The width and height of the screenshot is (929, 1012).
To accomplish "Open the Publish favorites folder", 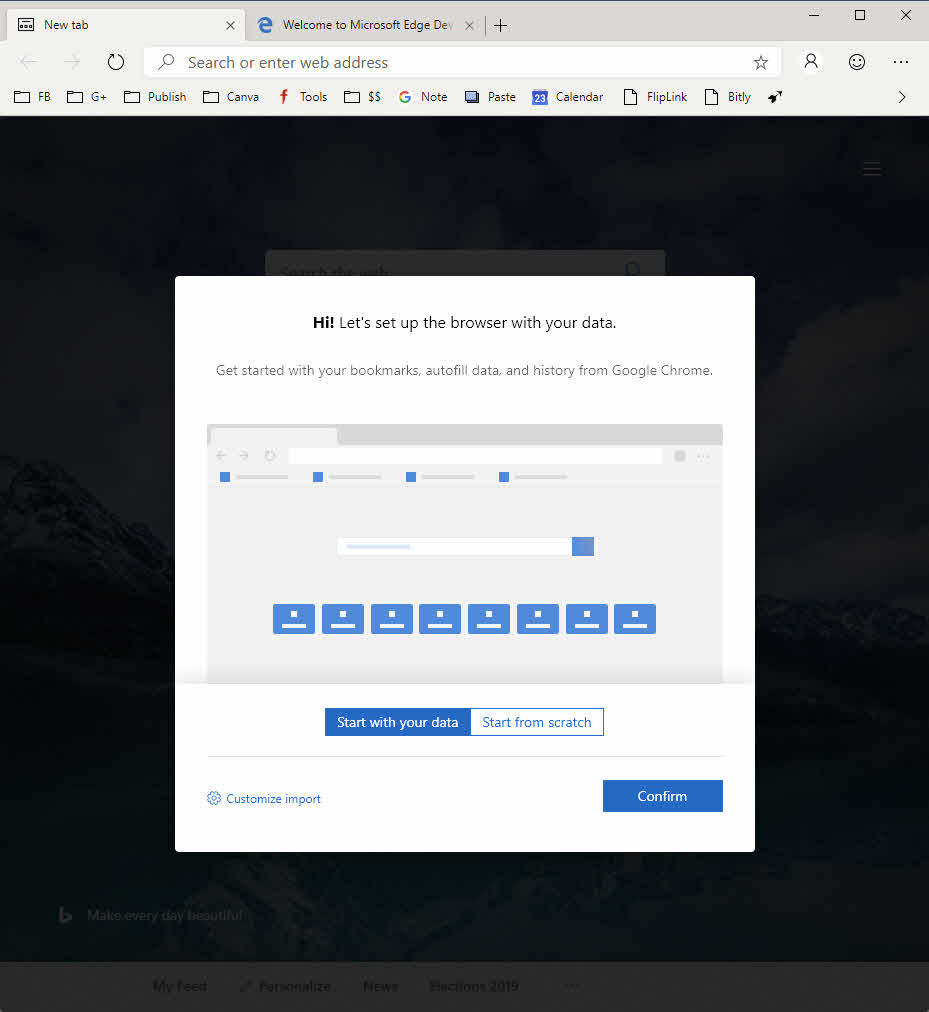I will click(155, 97).
